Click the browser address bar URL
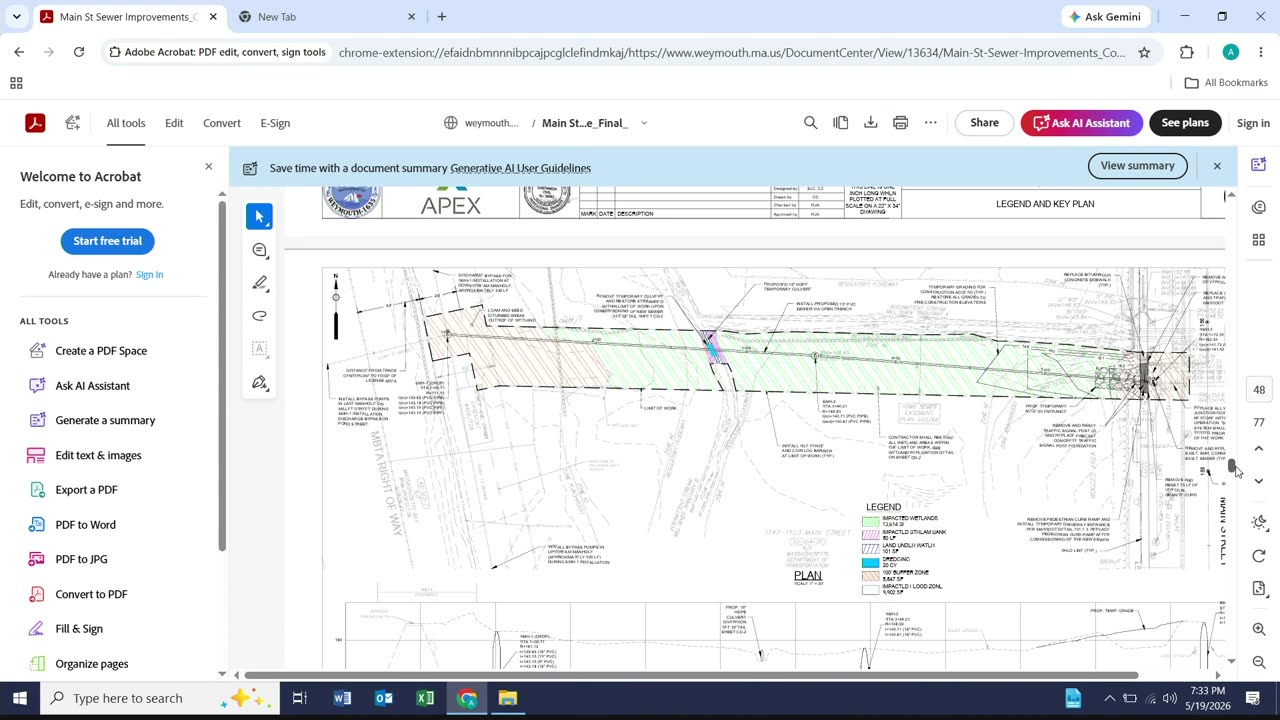This screenshot has width=1280, height=720. [x=731, y=52]
